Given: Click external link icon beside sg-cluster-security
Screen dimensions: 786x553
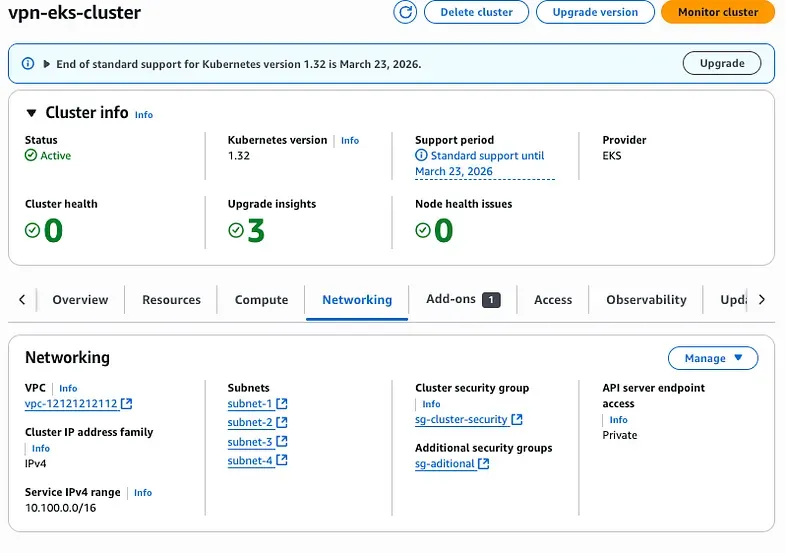Looking at the screenshot, I should tap(517, 420).
